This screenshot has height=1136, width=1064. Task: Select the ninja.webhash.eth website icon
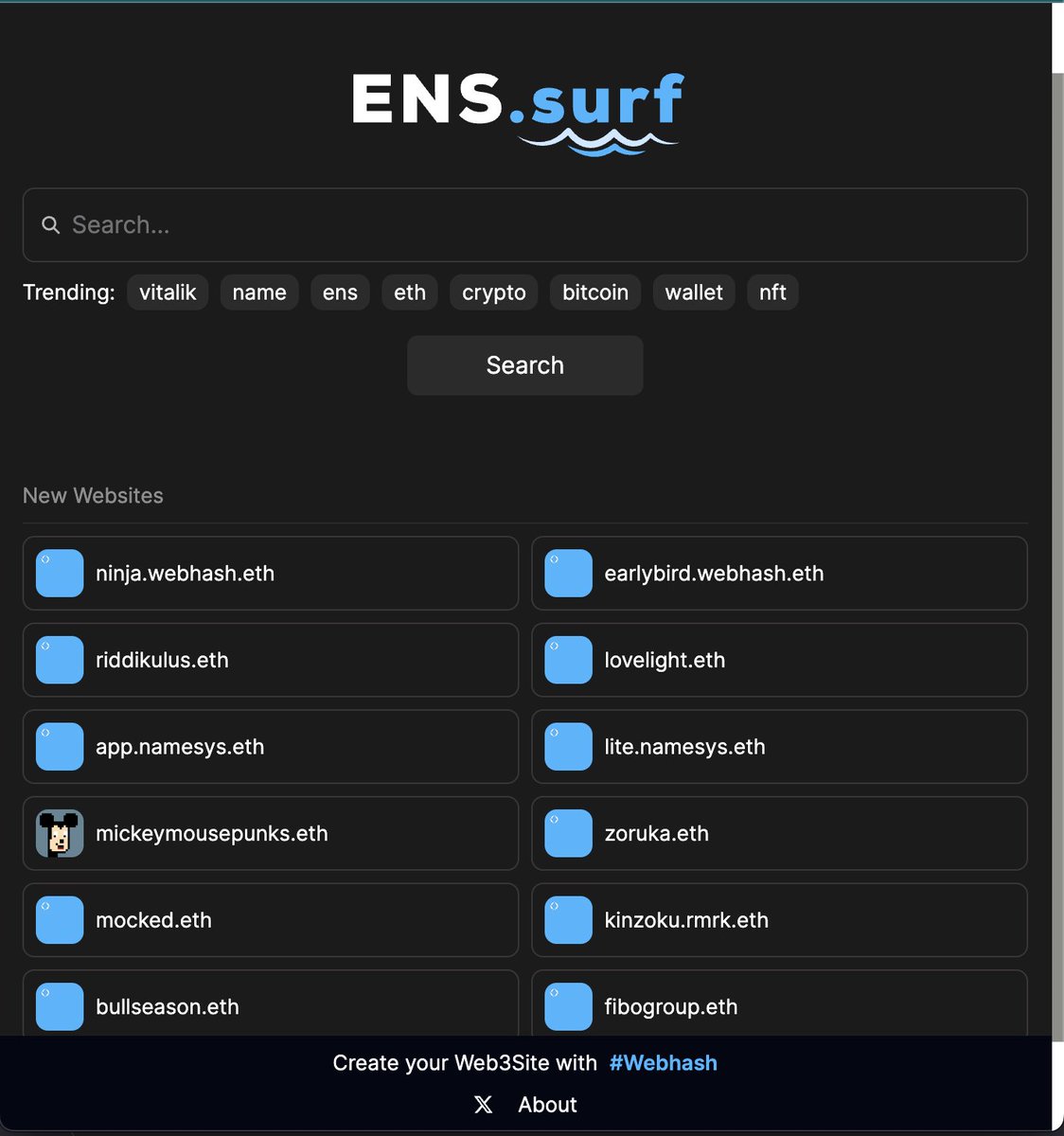59,574
